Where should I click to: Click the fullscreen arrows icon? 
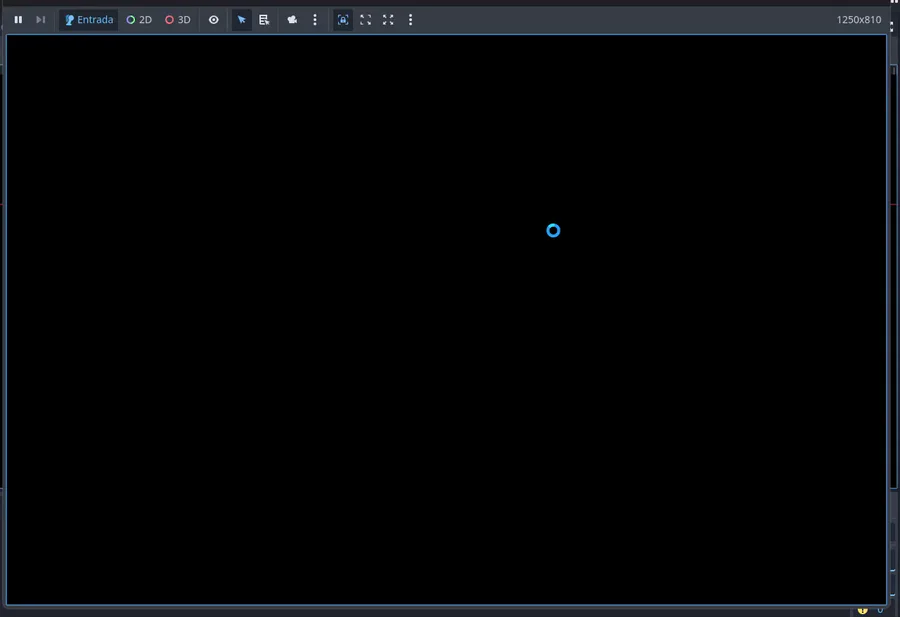[x=388, y=20]
